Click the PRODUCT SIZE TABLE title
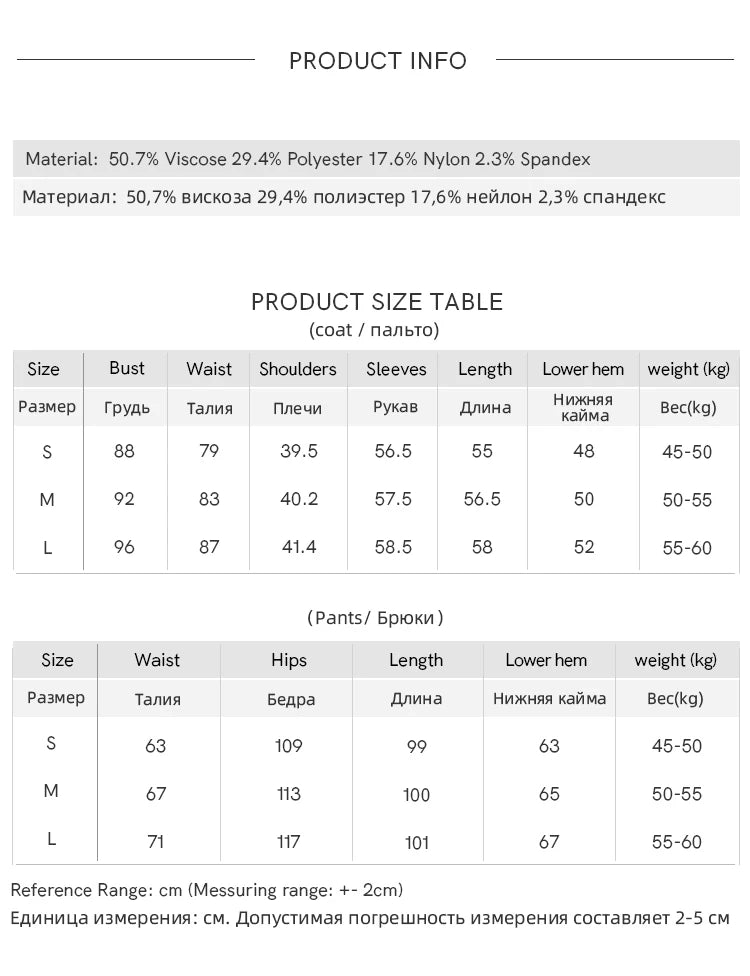The width and height of the screenshot is (750, 976). [377, 302]
